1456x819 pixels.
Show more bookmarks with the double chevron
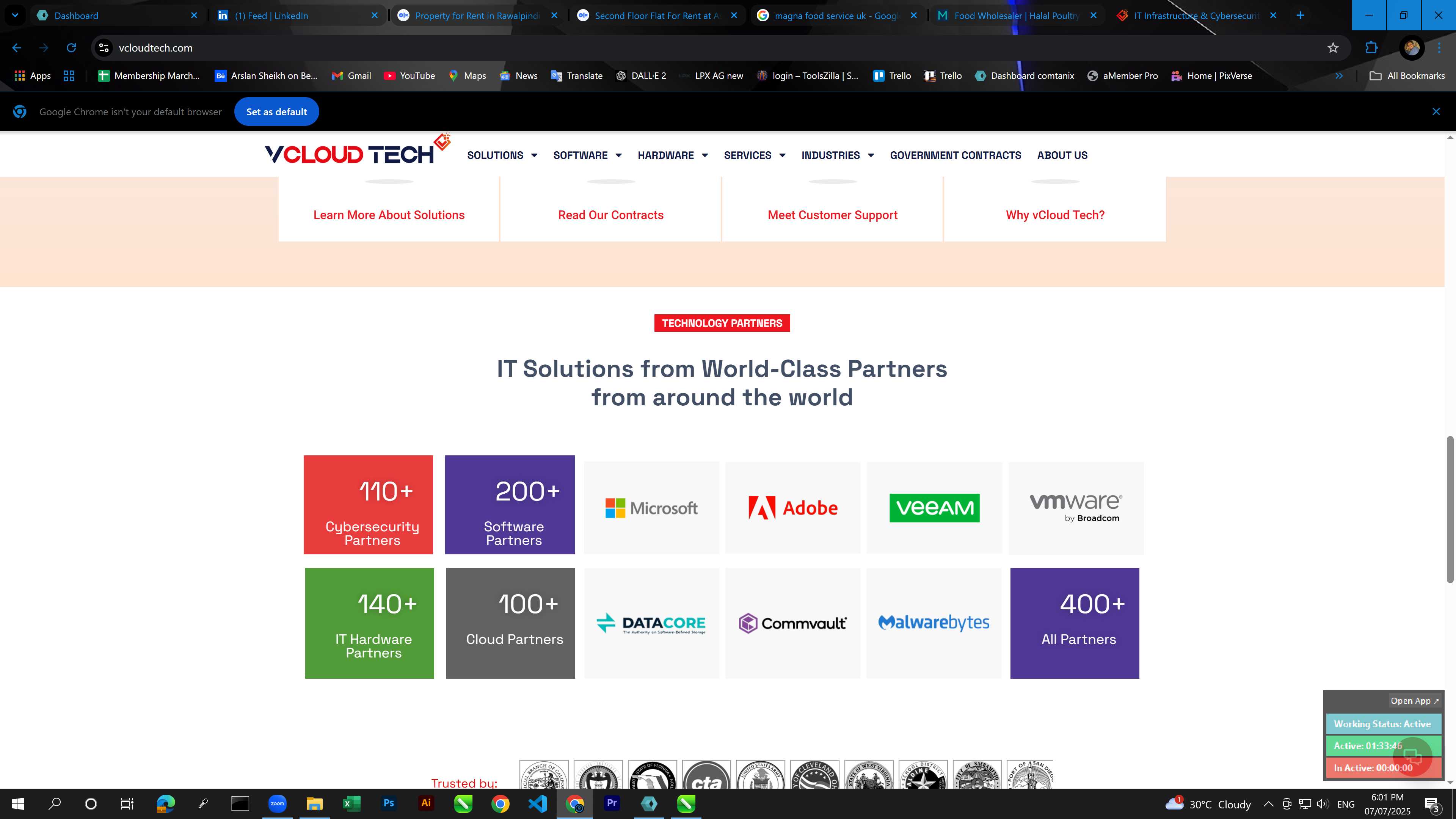(1338, 76)
